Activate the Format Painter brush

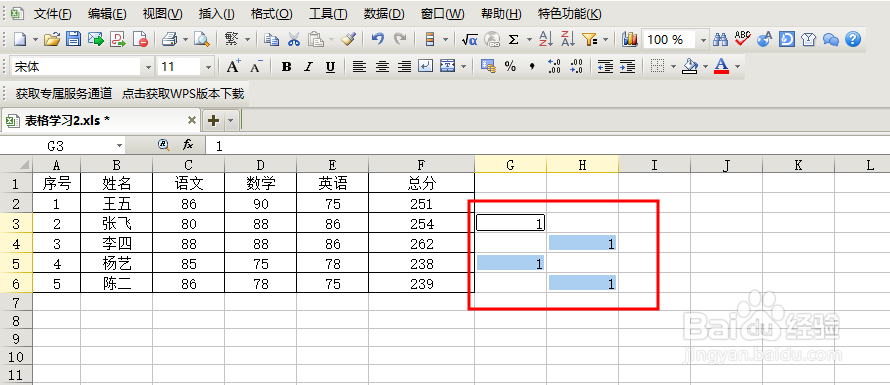coord(348,39)
